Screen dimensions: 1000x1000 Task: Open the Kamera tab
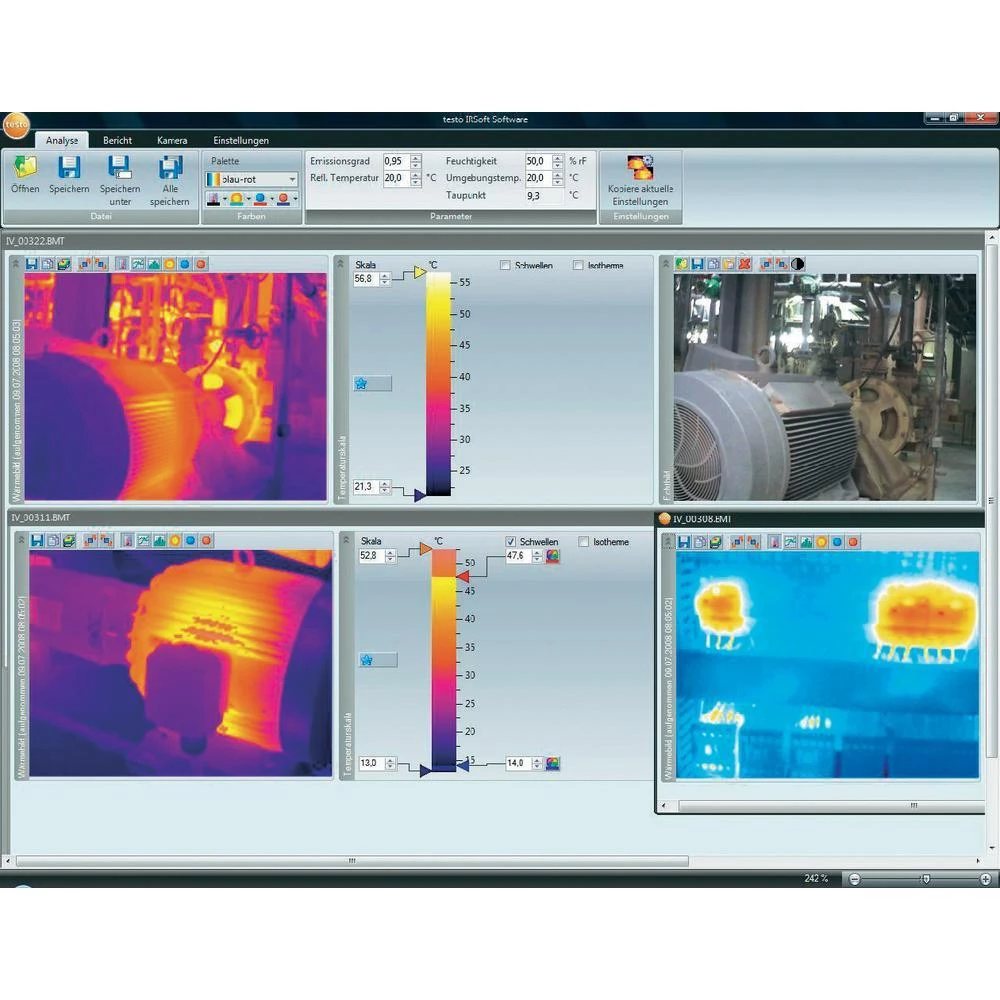tap(172, 141)
